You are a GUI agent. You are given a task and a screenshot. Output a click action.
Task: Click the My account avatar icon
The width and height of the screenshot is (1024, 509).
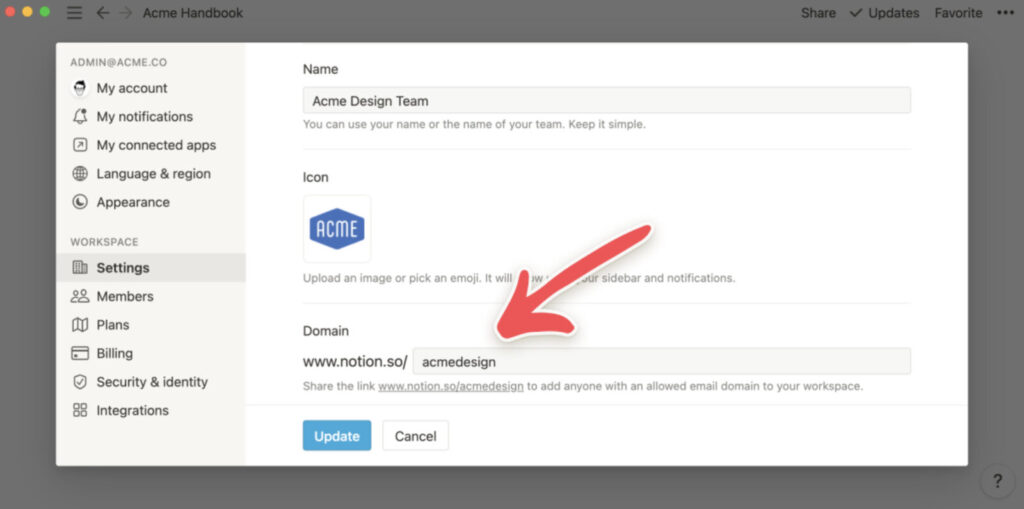coord(80,88)
